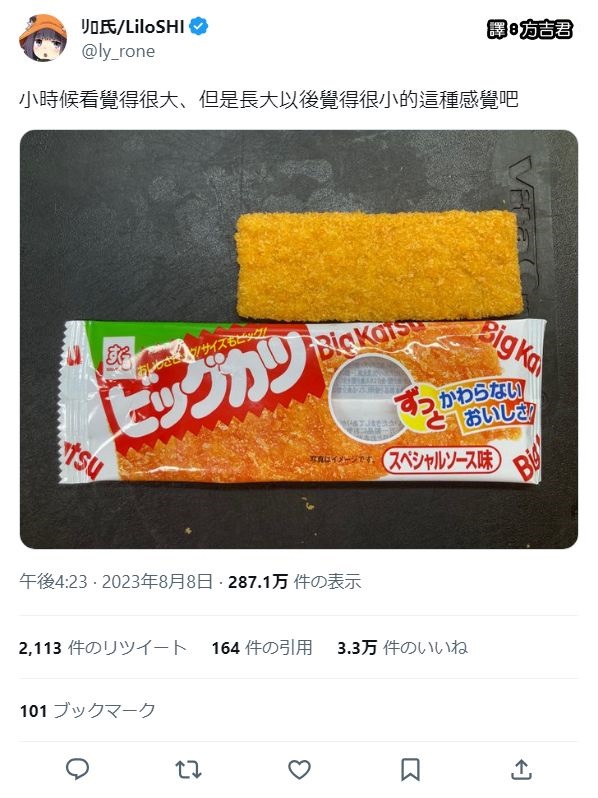Click the blue verified badge
Viewport: 598px width, 798px height.
[198, 26]
